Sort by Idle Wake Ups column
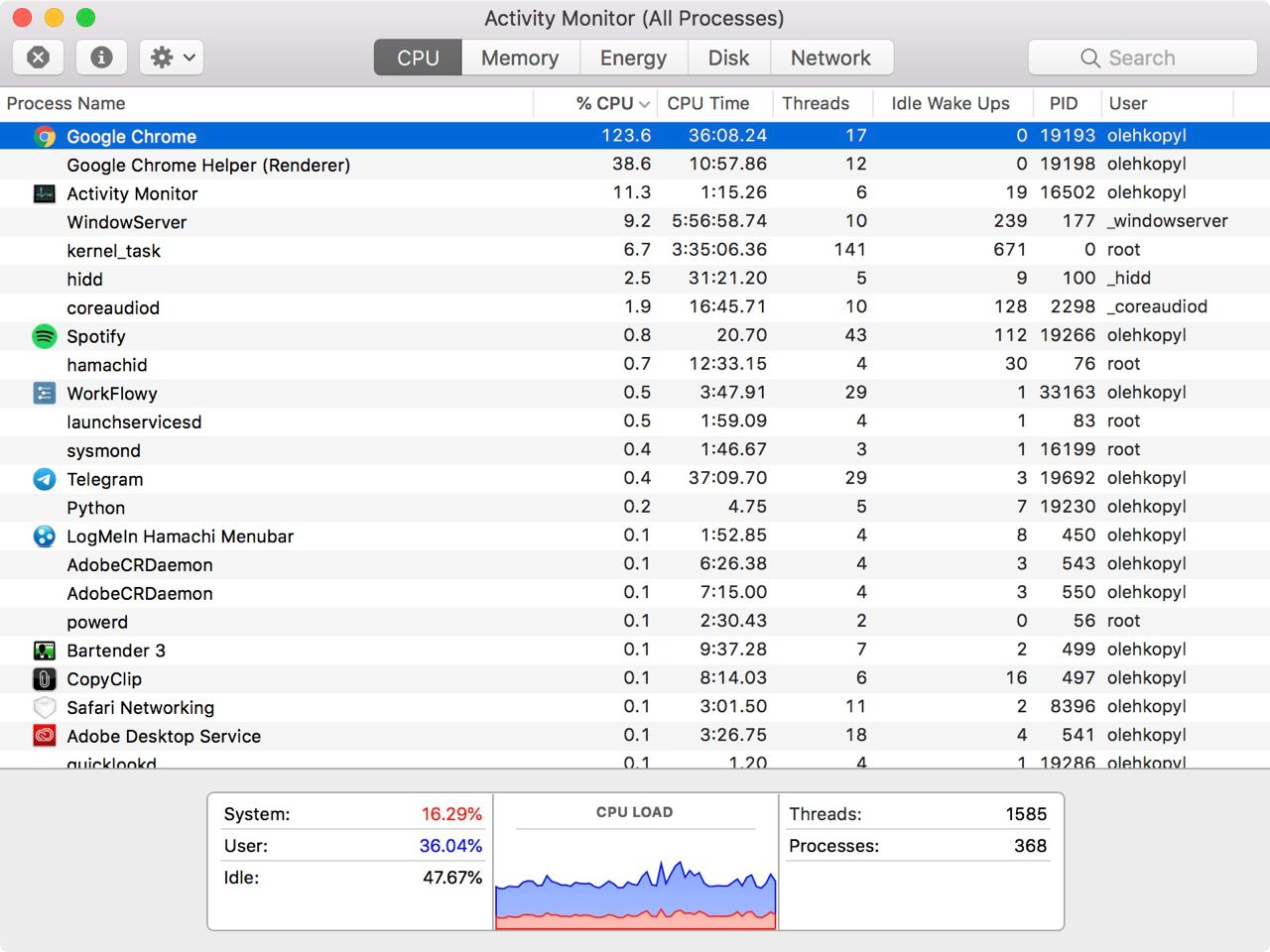Viewport: 1270px width, 952px height. tap(951, 103)
